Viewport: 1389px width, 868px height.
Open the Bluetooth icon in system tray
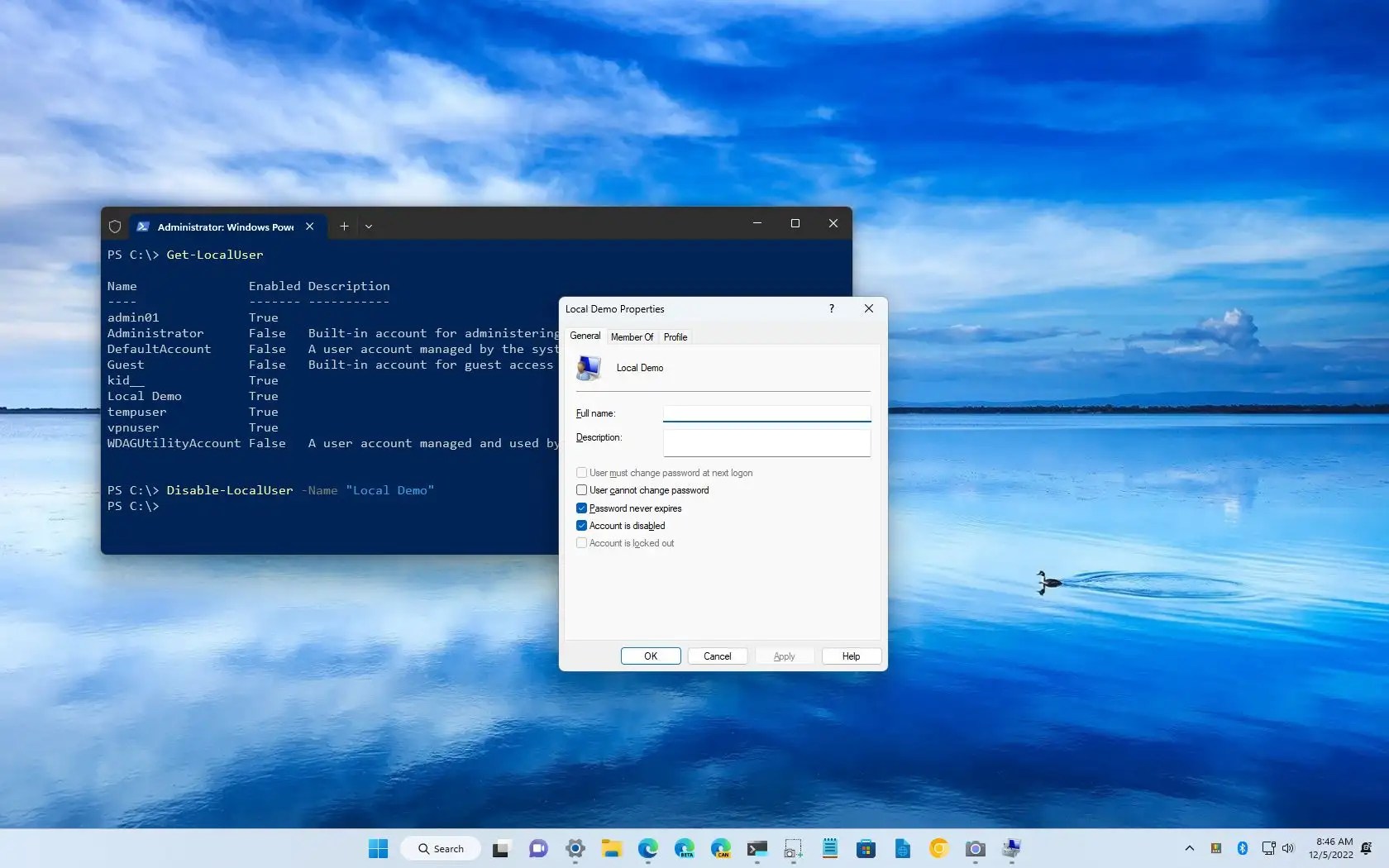[x=1242, y=848]
